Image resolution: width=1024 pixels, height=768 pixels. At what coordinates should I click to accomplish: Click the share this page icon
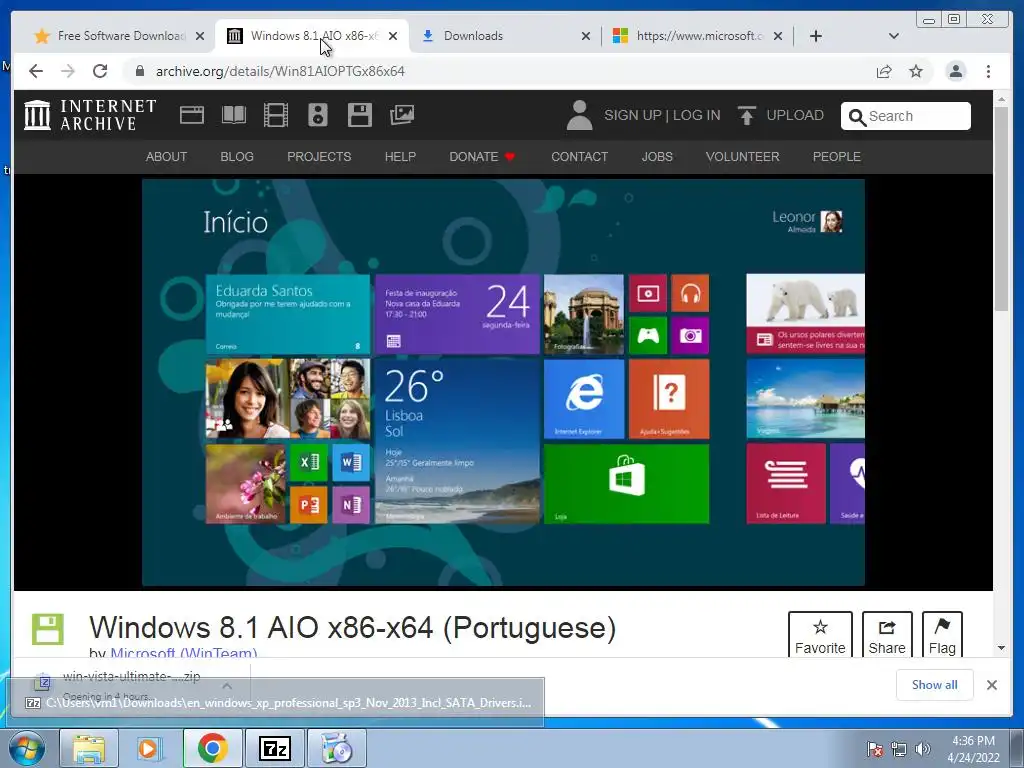[x=884, y=71]
